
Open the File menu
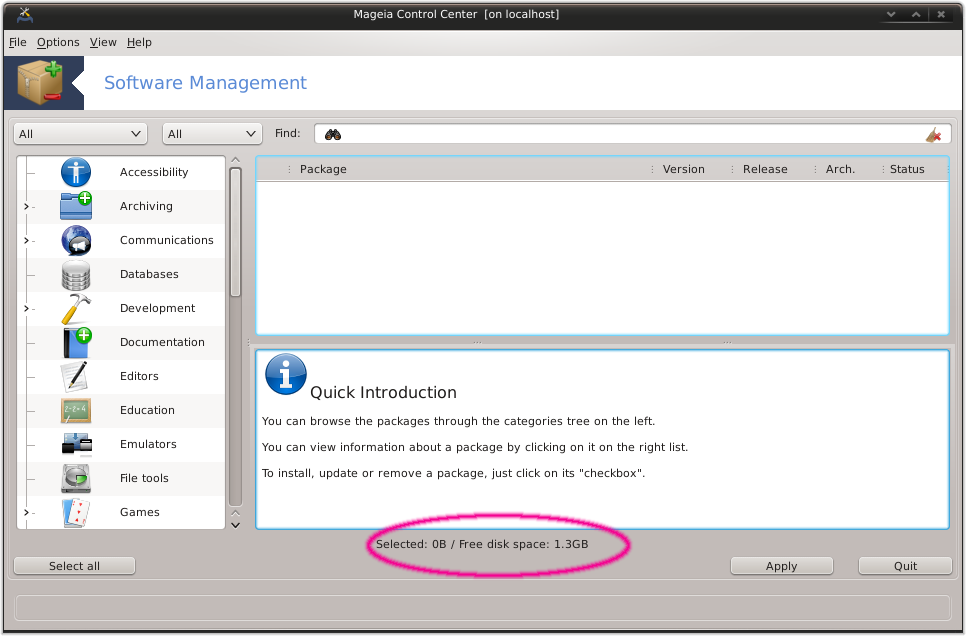[18, 42]
